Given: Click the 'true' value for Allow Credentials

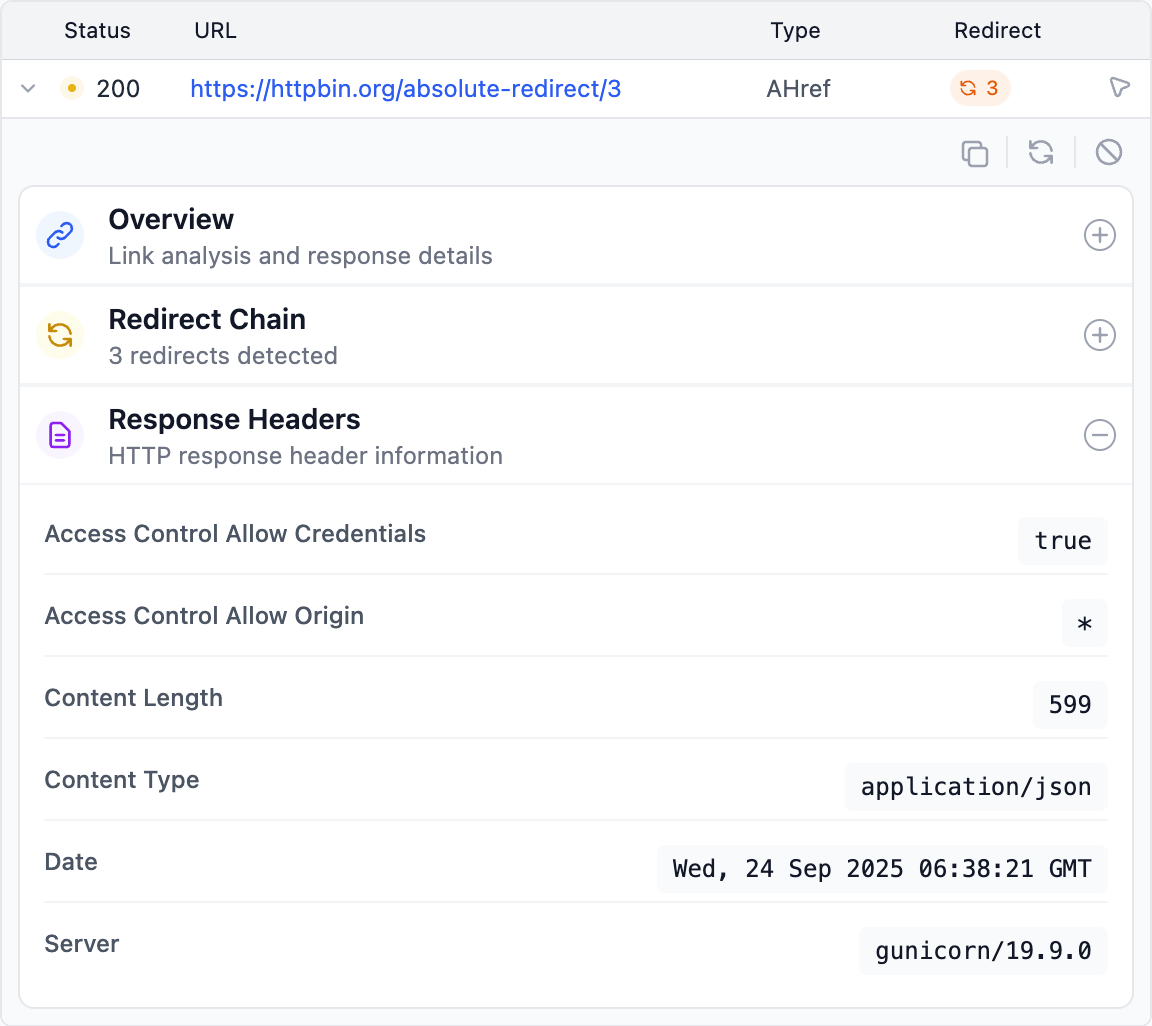Looking at the screenshot, I should 1062,541.
